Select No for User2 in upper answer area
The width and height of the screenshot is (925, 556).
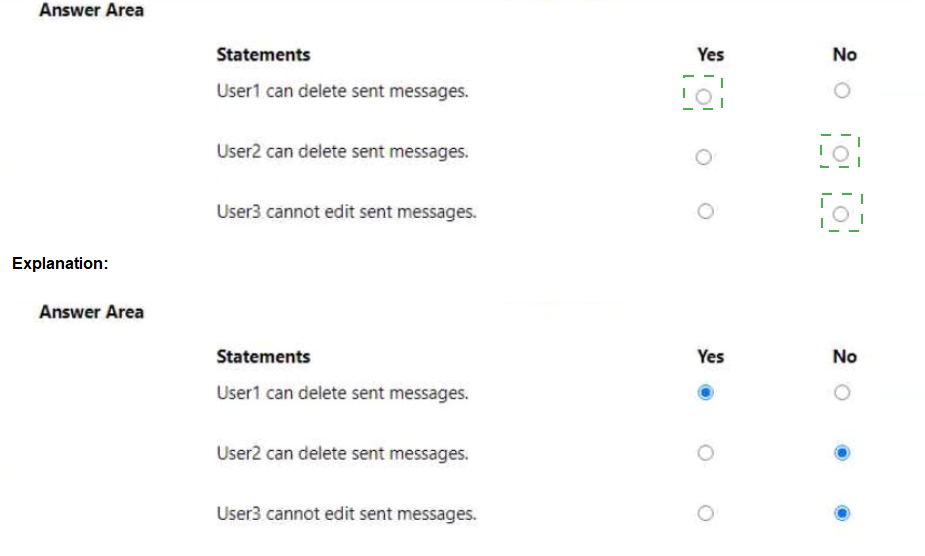(x=841, y=154)
